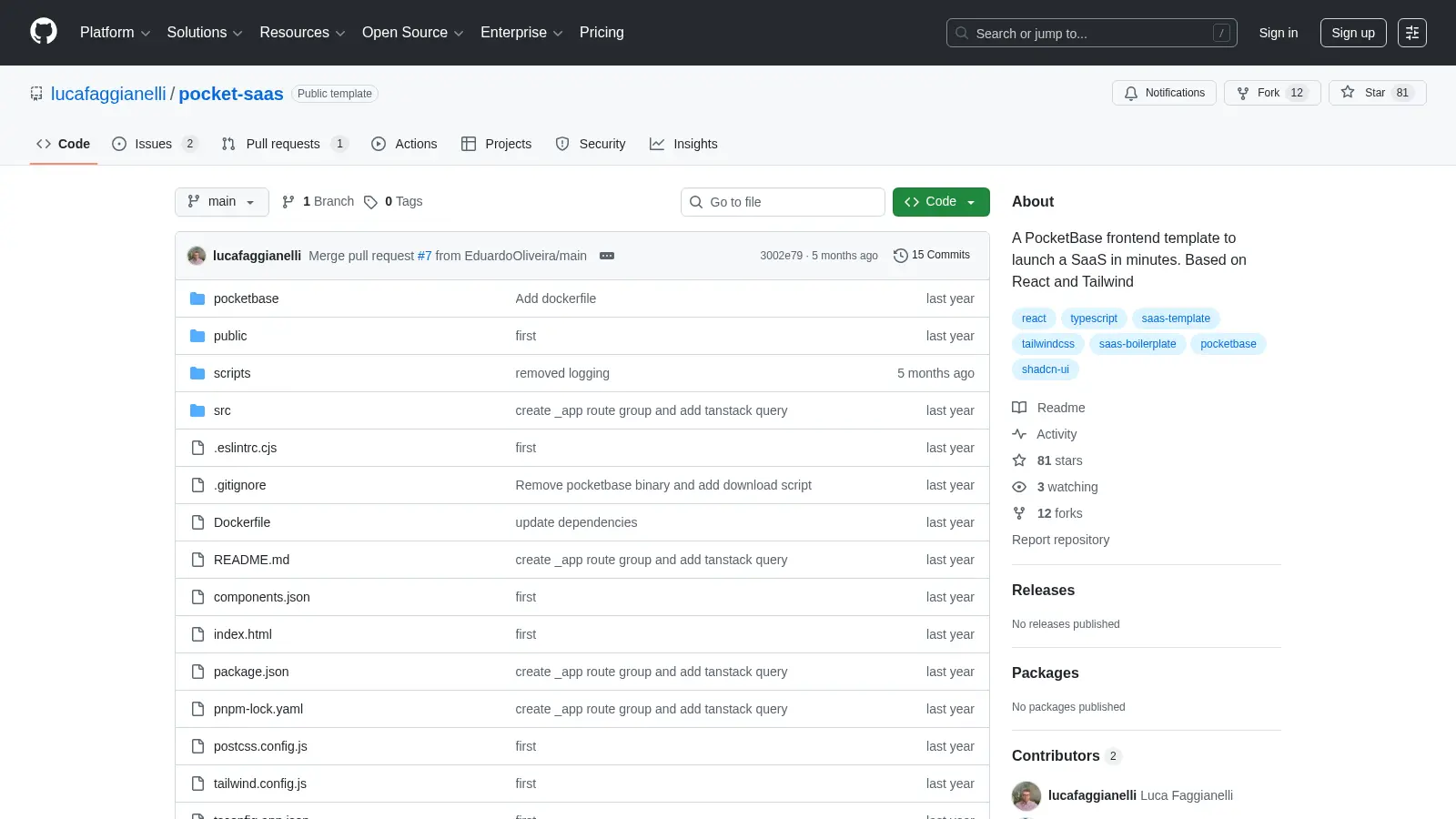Click the package.json file icon
Screen dimensions: 1456x819
pos(197,672)
